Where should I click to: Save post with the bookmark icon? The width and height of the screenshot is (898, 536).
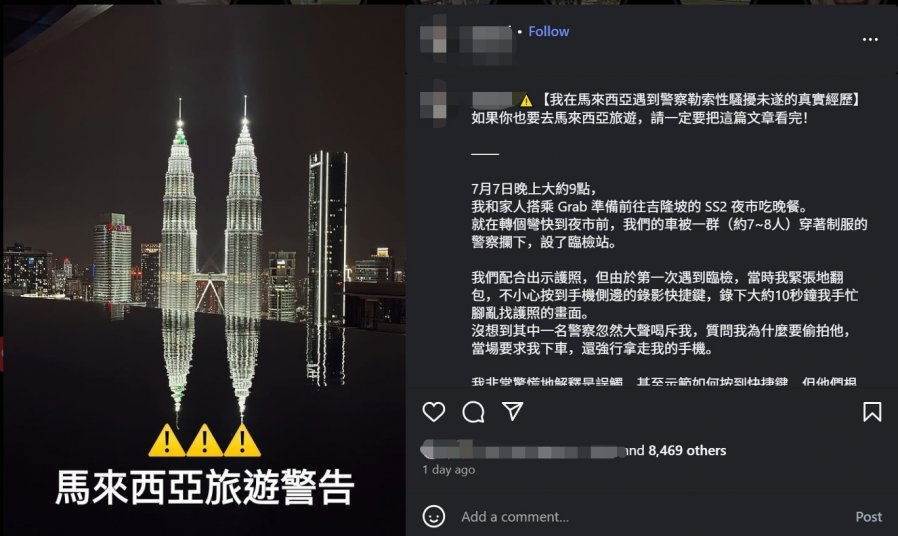[872, 412]
